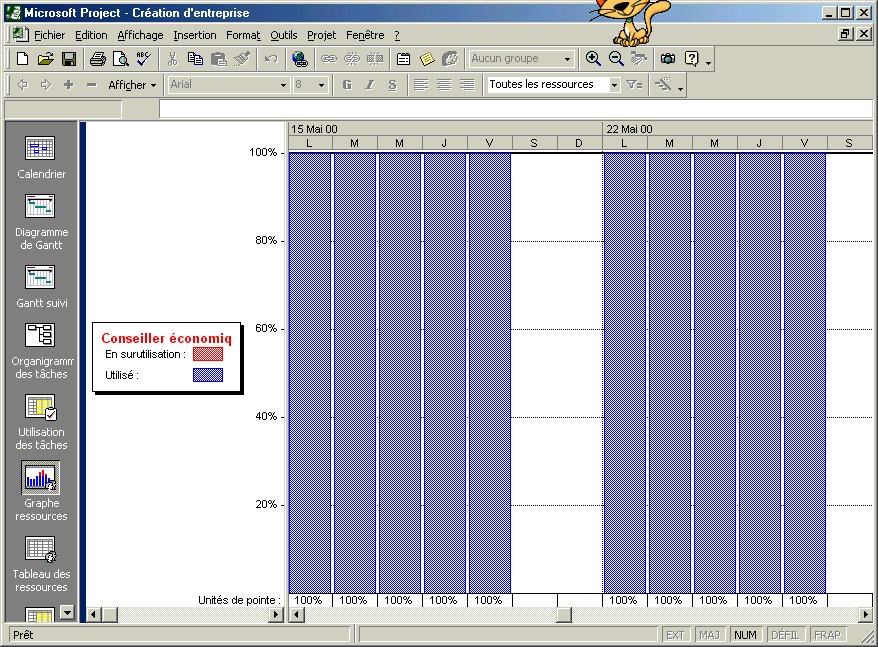878x647 pixels.
Task: Click the Outdent left arrow icon
Action: (22, 85)
